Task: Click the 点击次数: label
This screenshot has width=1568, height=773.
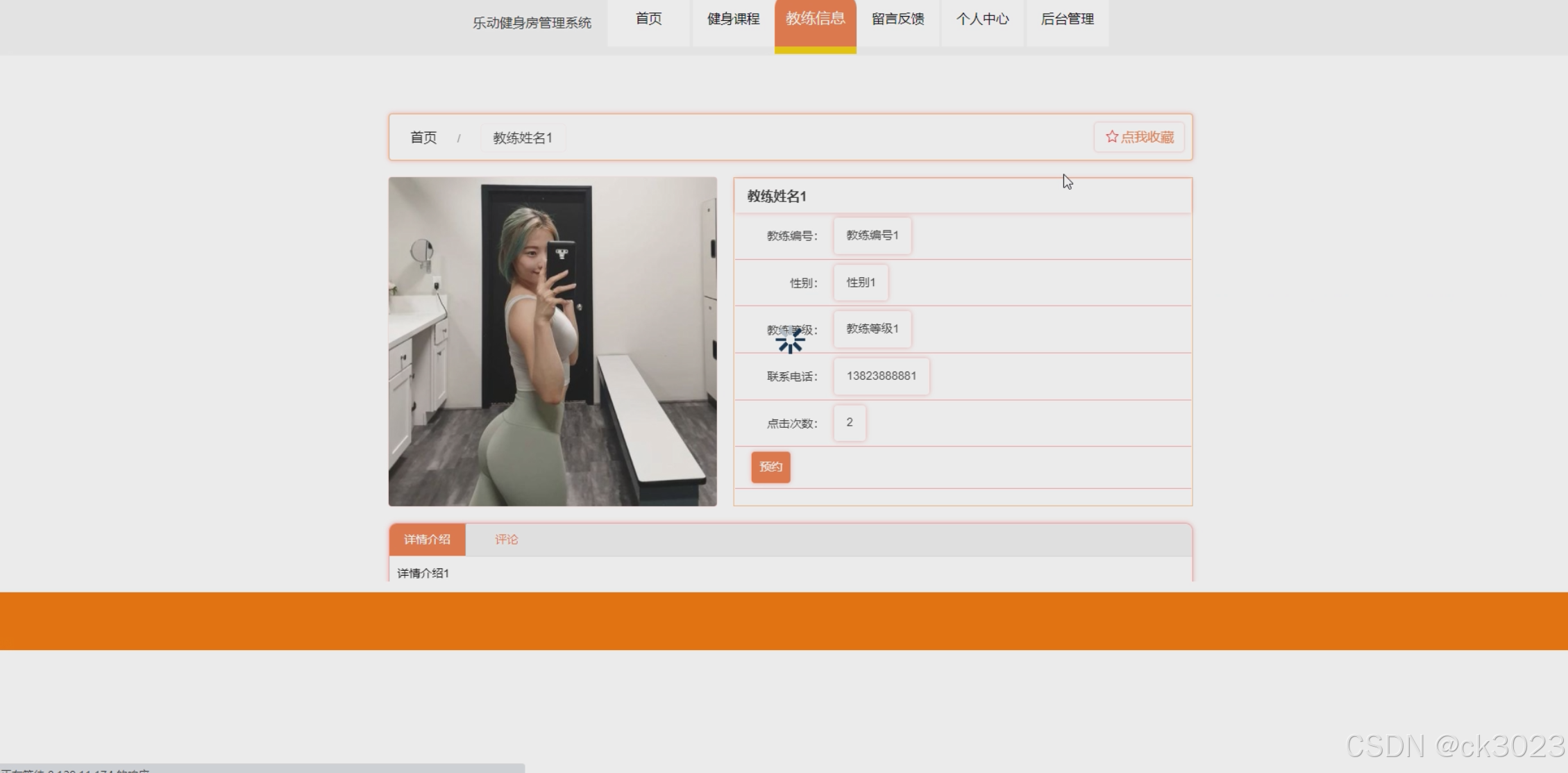Action: click(792, 424)
